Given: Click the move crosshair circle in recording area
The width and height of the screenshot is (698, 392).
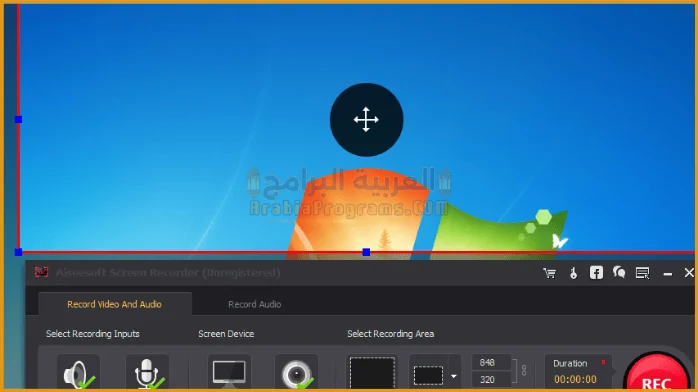Looking at the screenshot, I should tap(366, 120).
